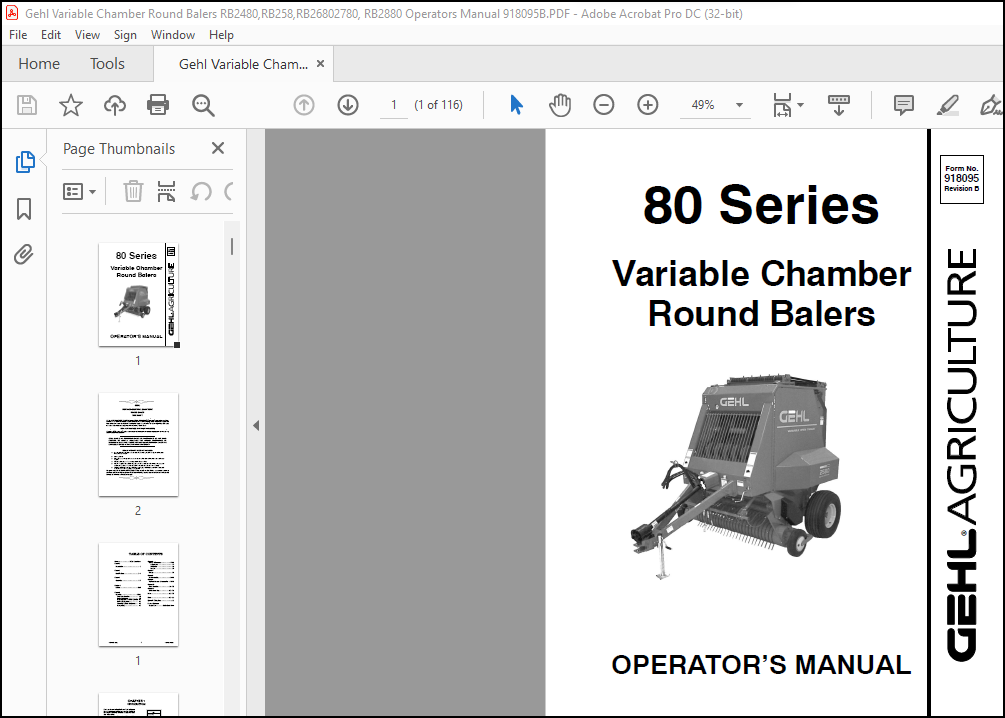The height and width of the screenshot is (718, 1005).
Task: Go to next page arrow
Action: click(348, 104)
